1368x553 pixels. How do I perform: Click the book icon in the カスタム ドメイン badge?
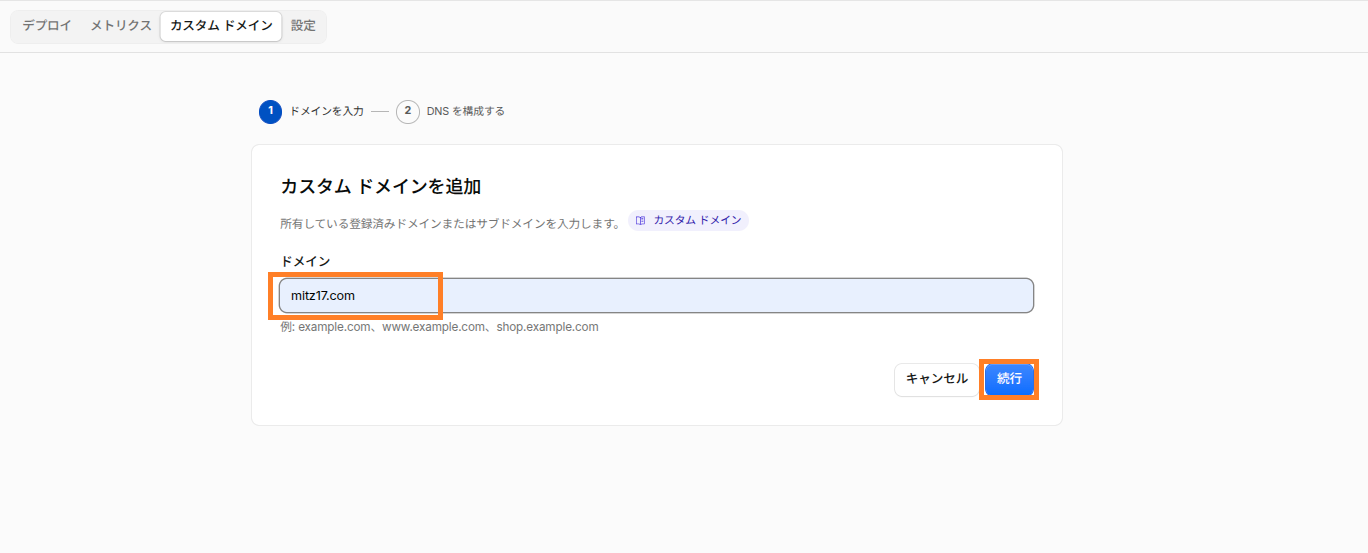coord(641,220)
